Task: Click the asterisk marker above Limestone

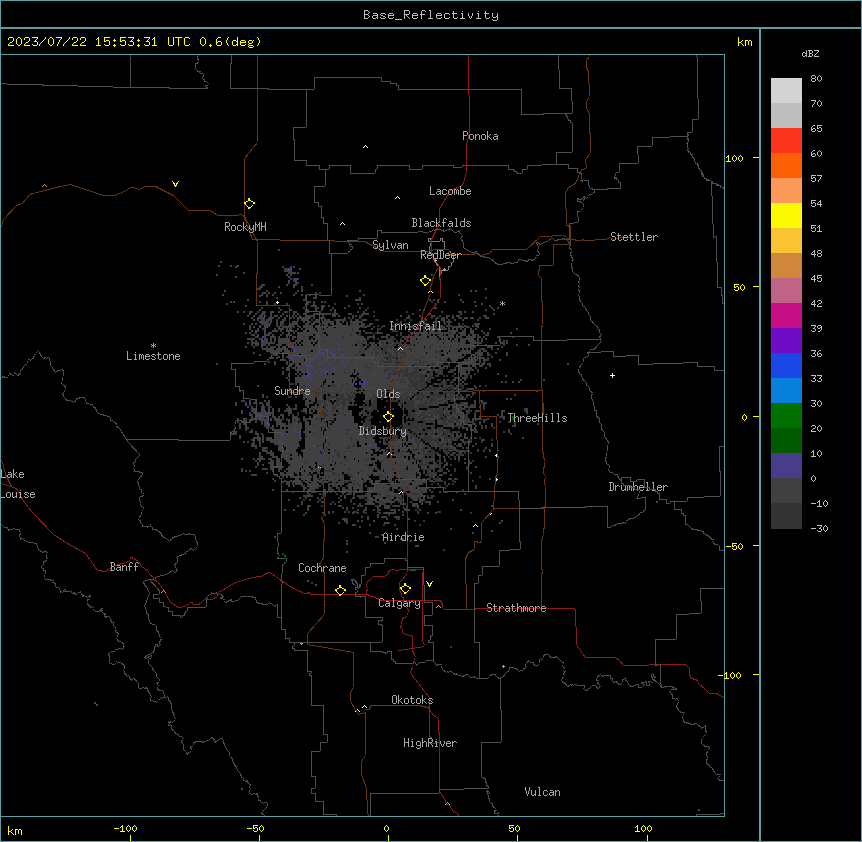Action: pyautogui.click(x=153, y=346)
